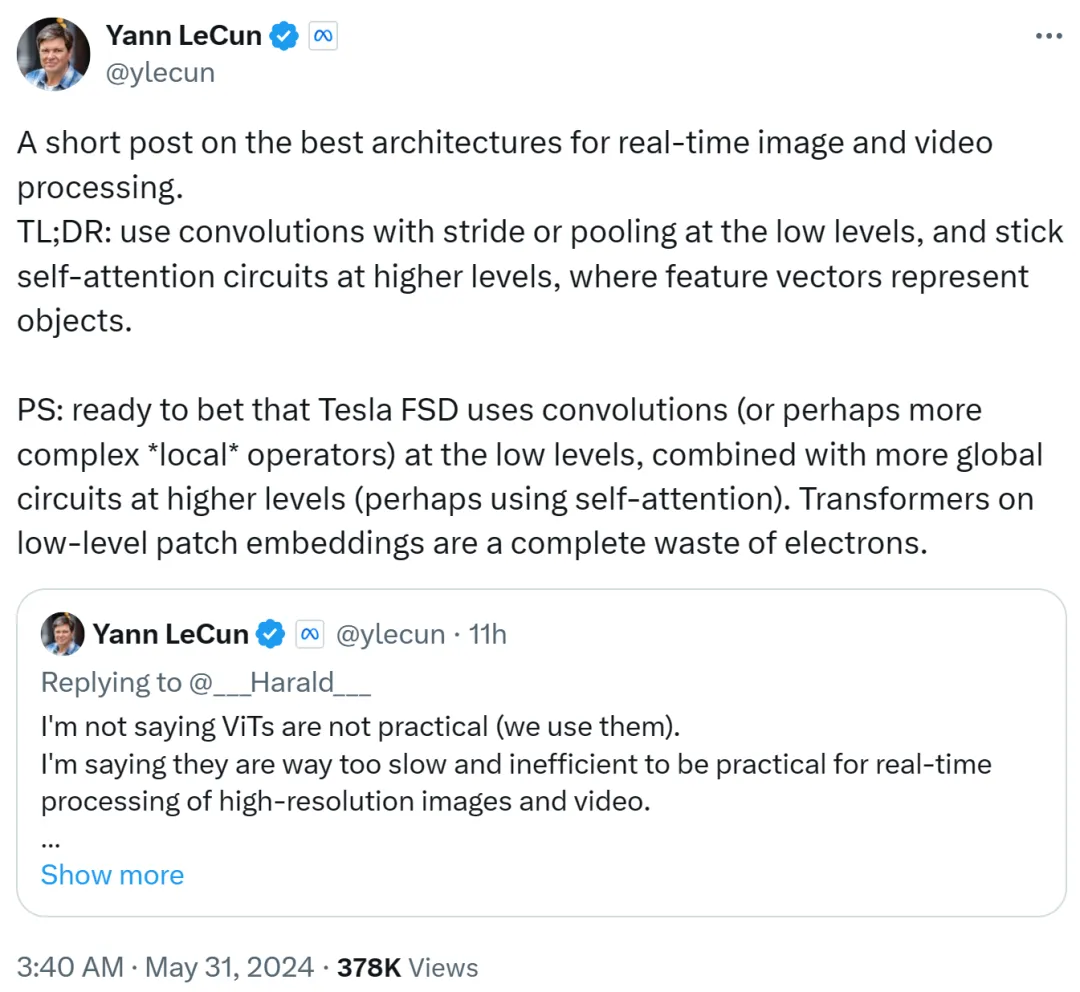The image size is (1080, 992).
Task: Click the affiliation badge in the quoted tweet
Action: (x=310, y=634)
